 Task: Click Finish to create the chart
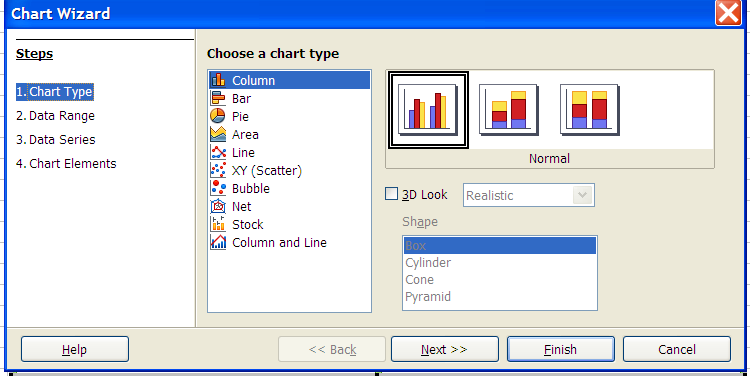coord(561,349)
